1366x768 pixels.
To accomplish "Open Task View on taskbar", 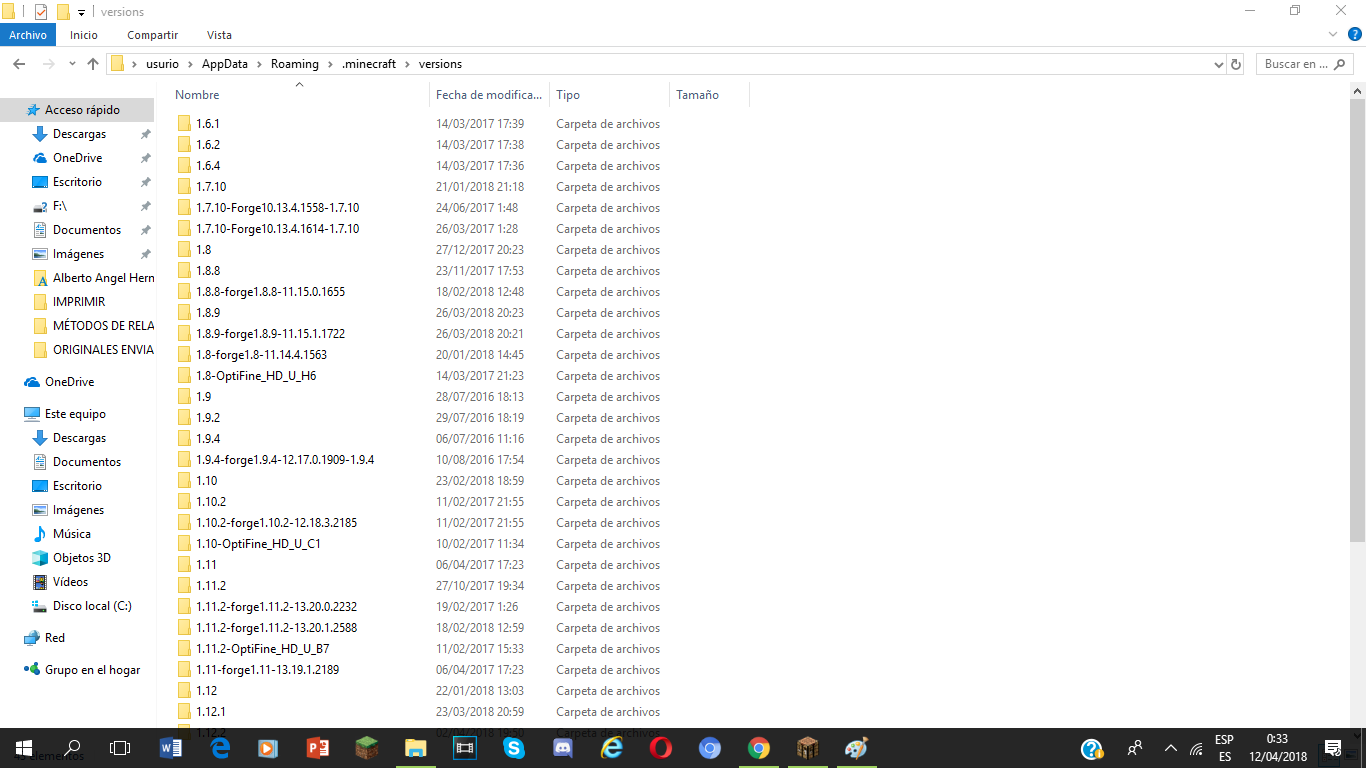I will [120, 748].
